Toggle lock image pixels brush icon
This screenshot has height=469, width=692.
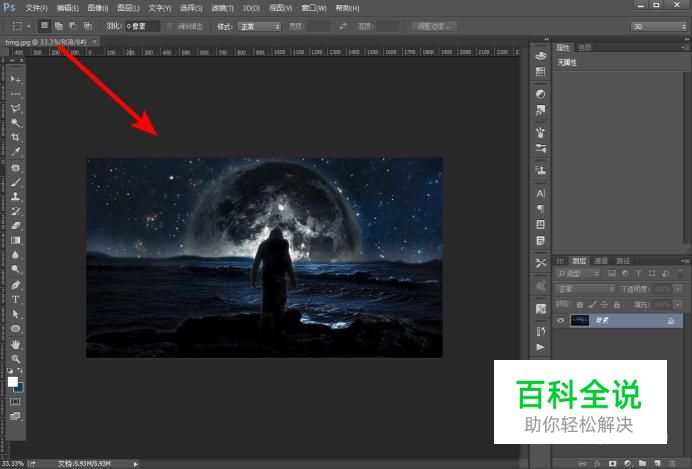coord(592,304)
